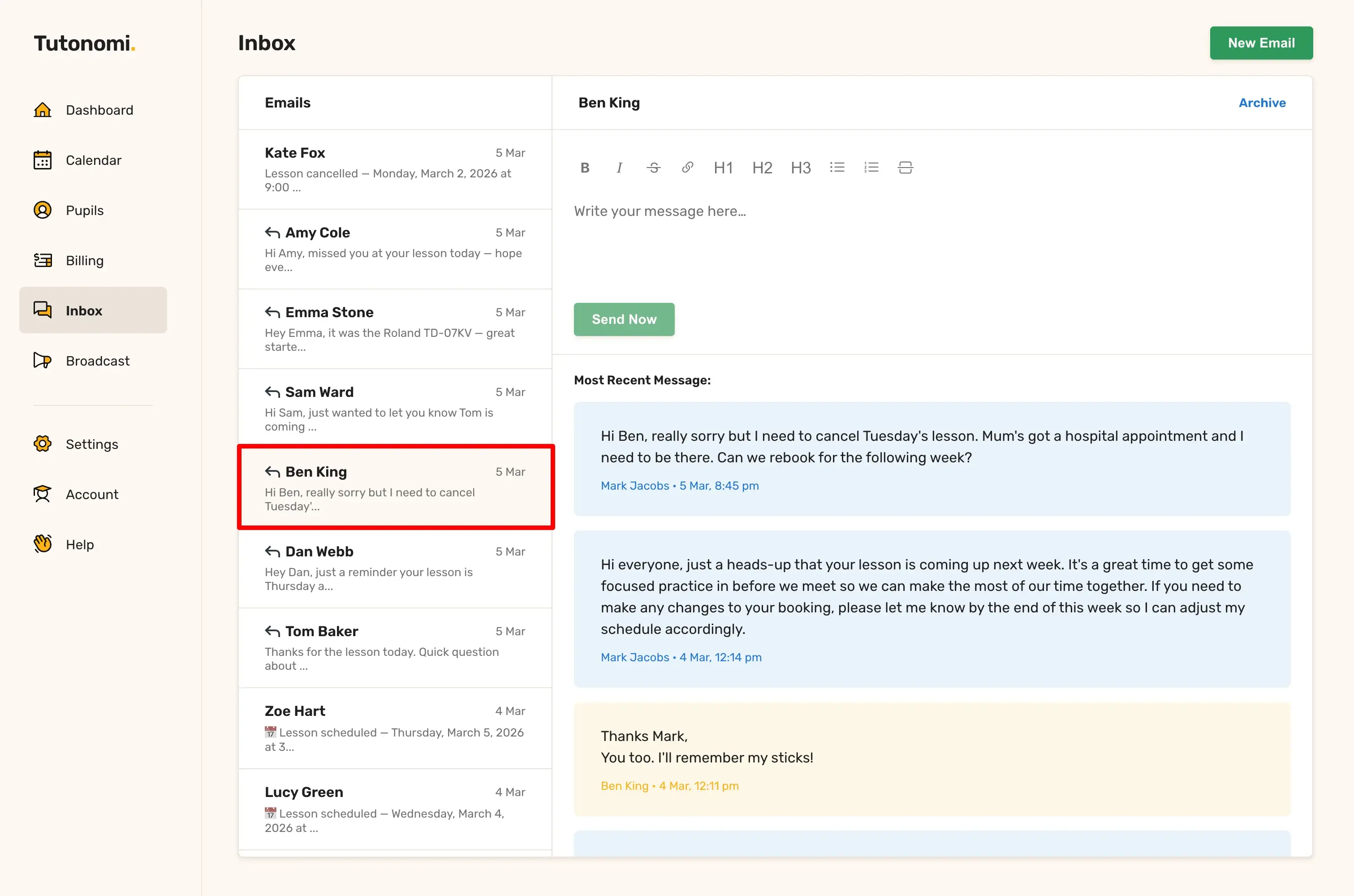This screenshot has height=896, width=1354.
Task: Open the Pupils section
Action: click(x=85, y=210)
